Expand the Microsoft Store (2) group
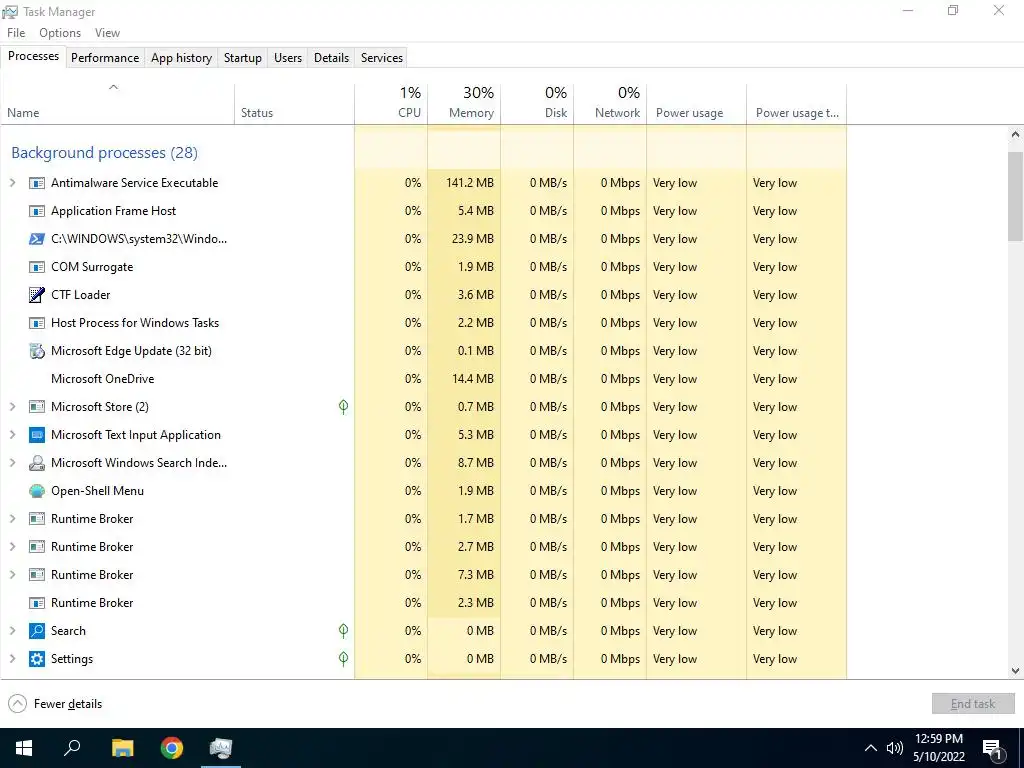This screenshot has width=1024, height=768. point(12,407)
